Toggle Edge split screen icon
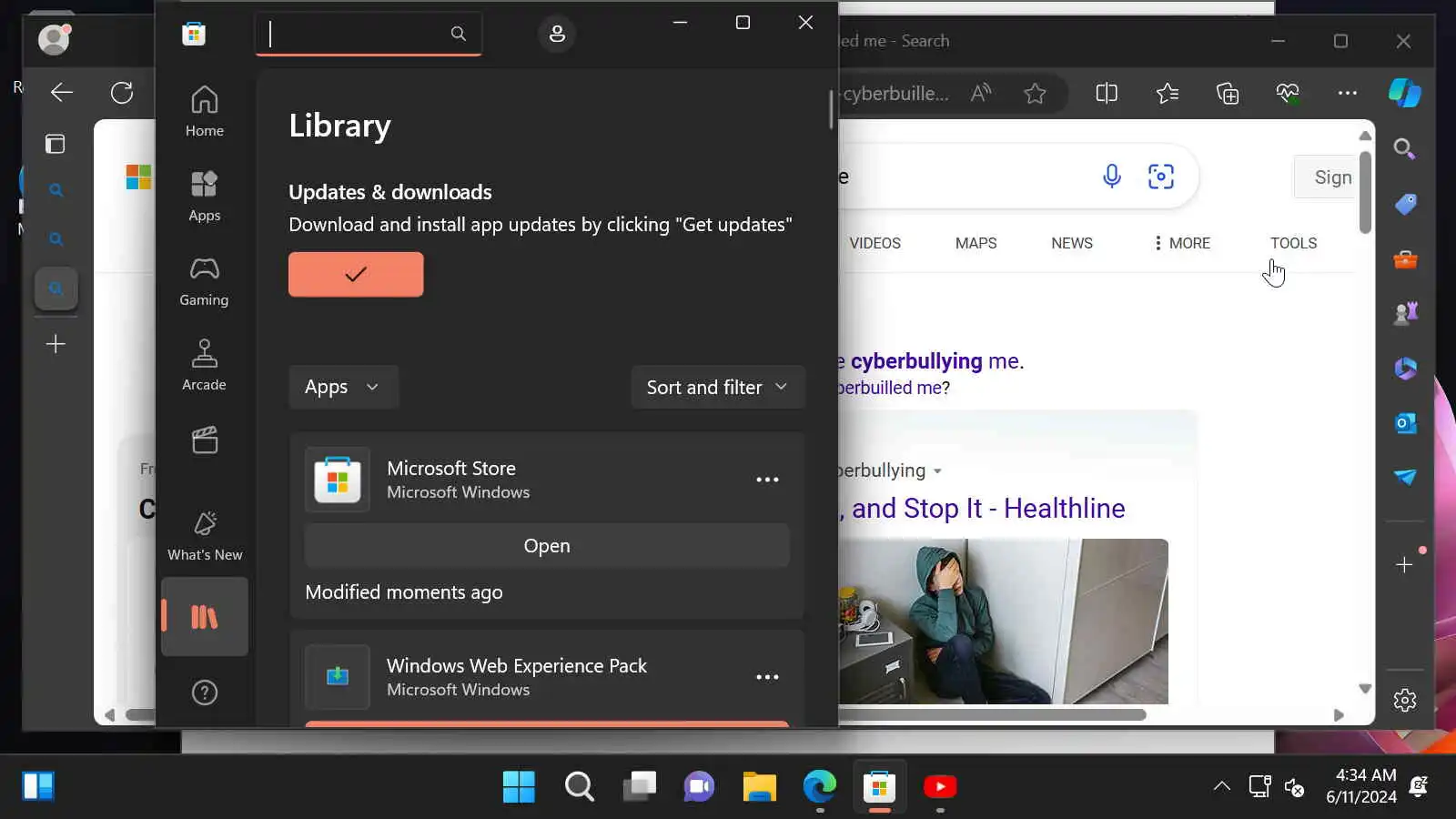The width and height of the screenshot is (1456, 819). [1107, 93]
